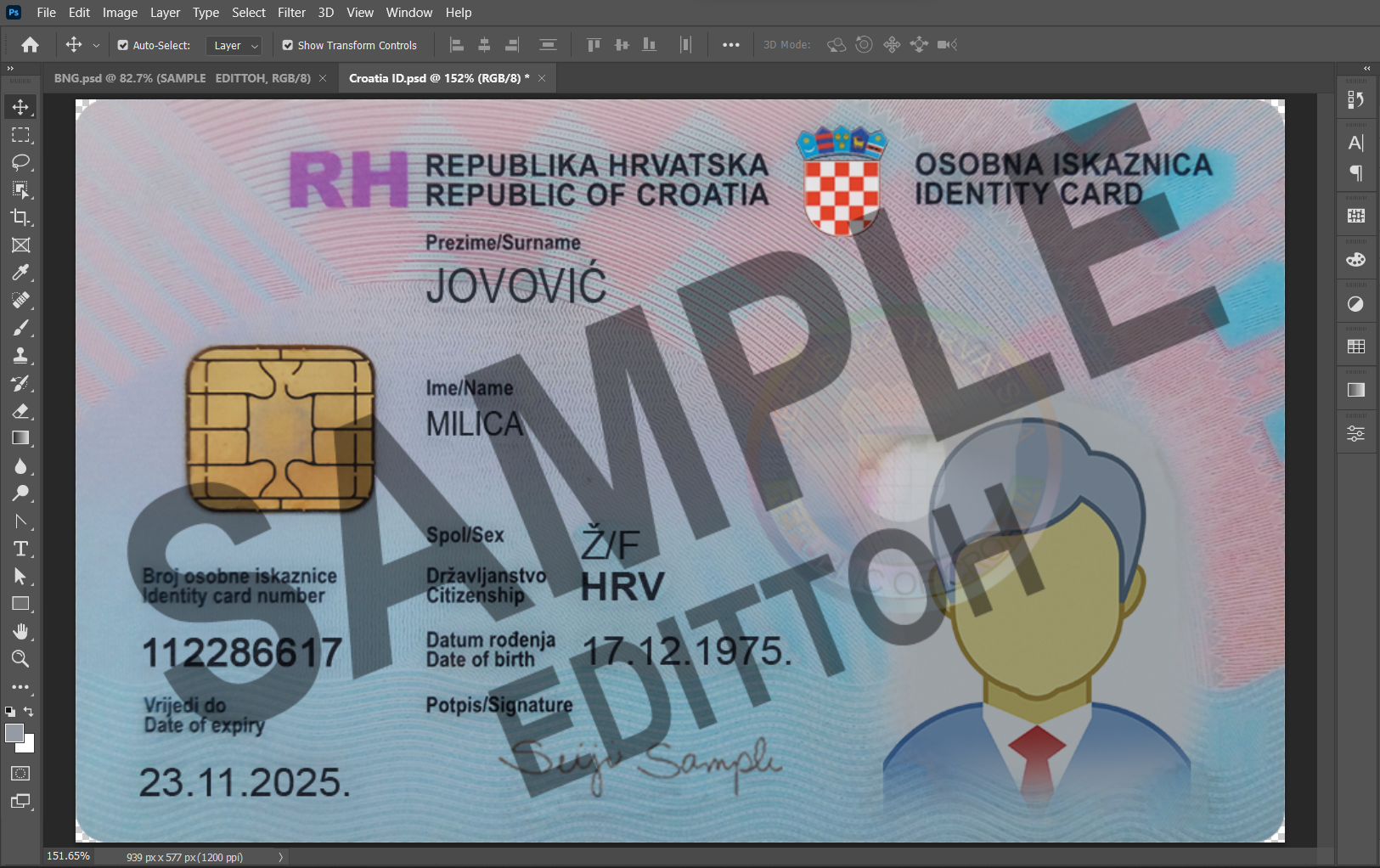Reset default foreground and background colors
The height and width of the screenshot is (868, 1380).
10,712
